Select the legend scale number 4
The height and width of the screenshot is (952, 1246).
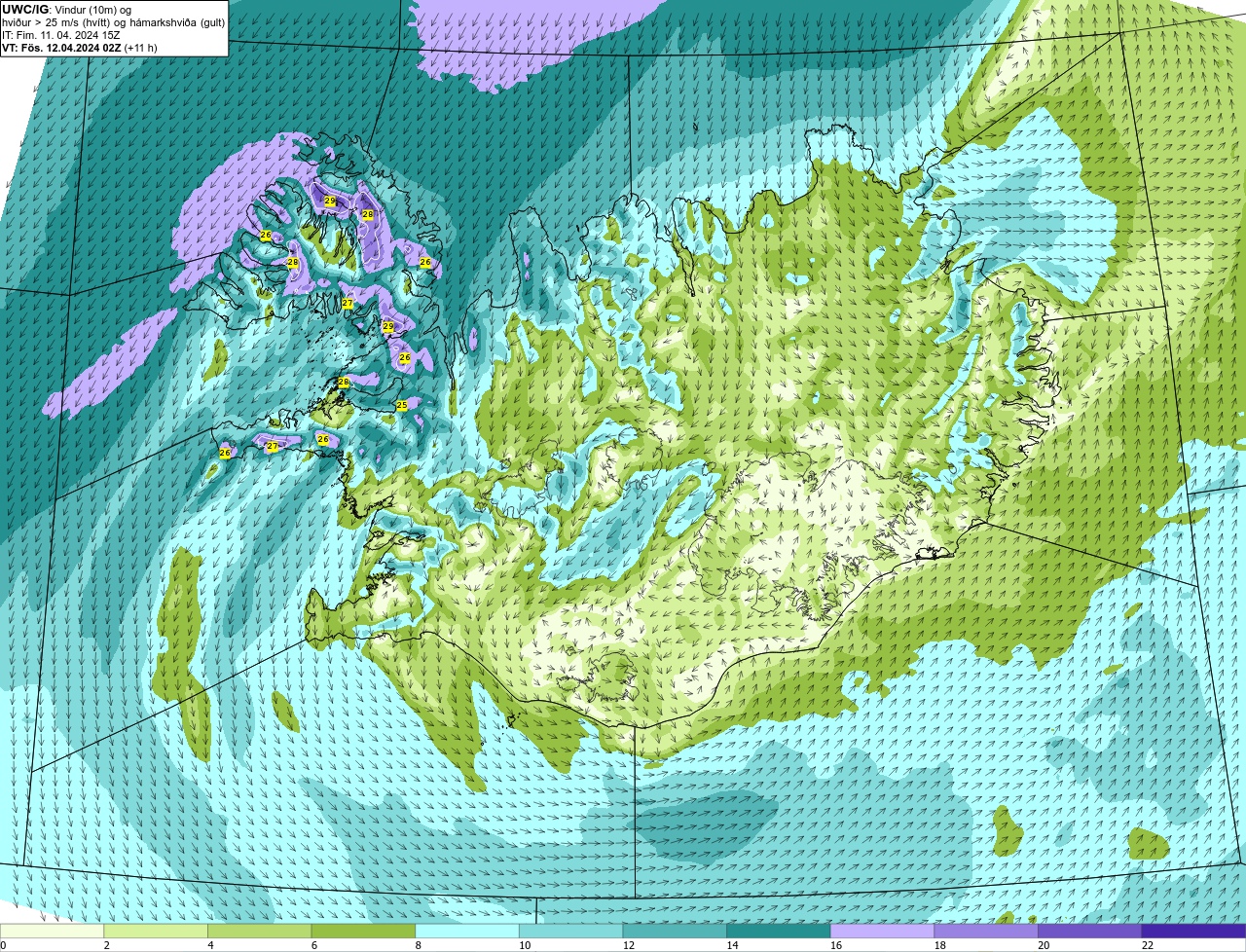point(210,945)
